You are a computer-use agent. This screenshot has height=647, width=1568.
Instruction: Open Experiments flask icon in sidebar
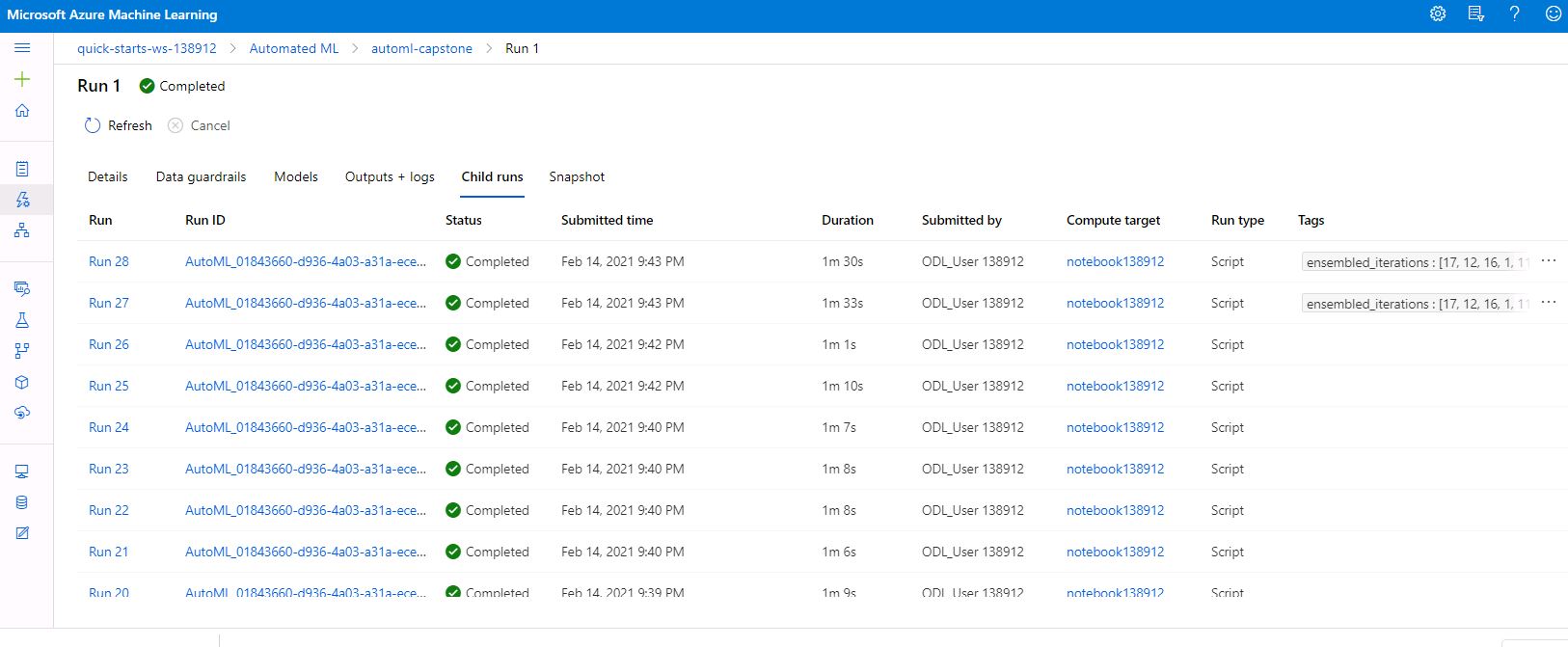(x=22, y=320)
